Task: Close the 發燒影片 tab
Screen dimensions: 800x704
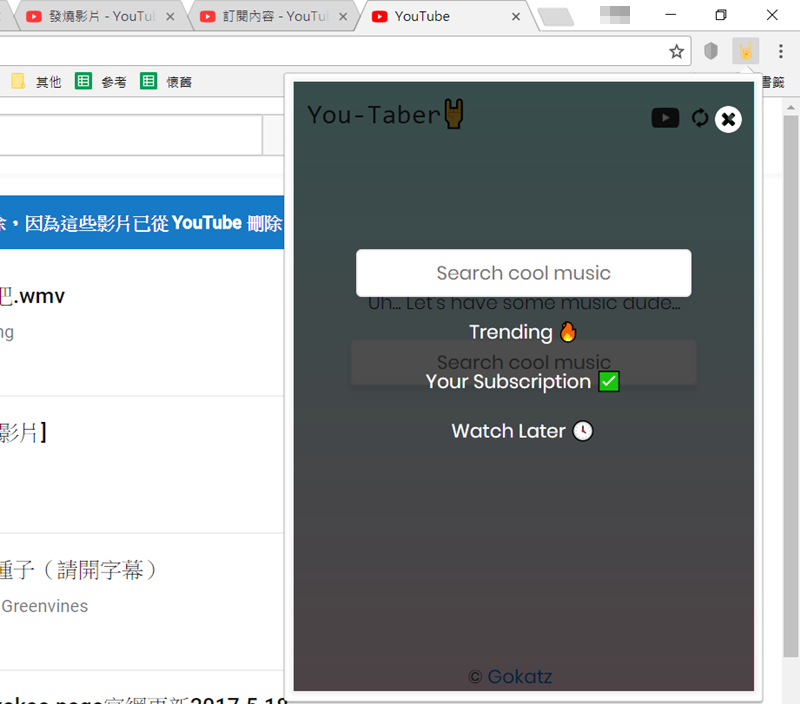Action: coord(170,16)
